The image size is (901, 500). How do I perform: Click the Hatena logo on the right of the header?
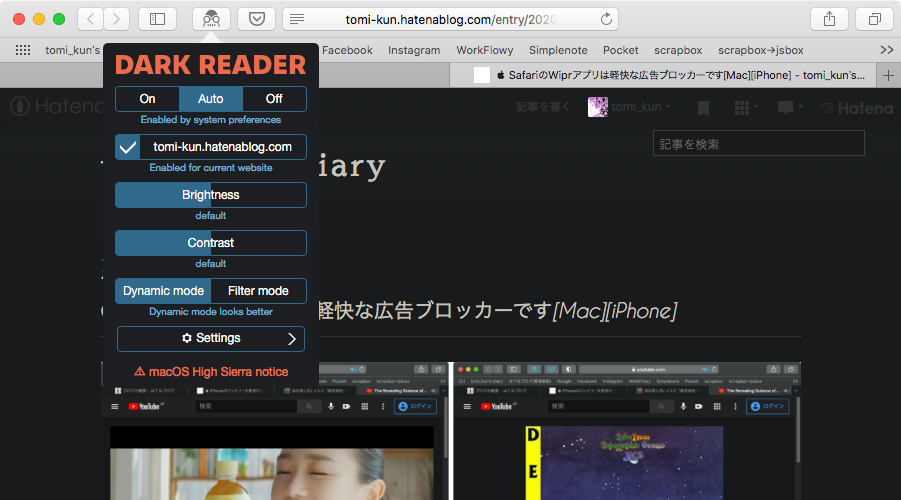[x=857, y=107]
